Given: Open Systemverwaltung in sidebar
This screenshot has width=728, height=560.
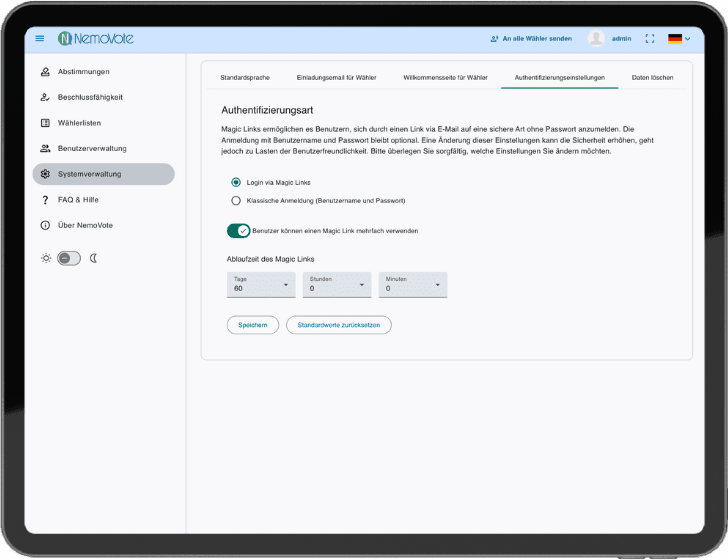Looking at the screenshot, I should pyautogui.click(x=104, y=174).
